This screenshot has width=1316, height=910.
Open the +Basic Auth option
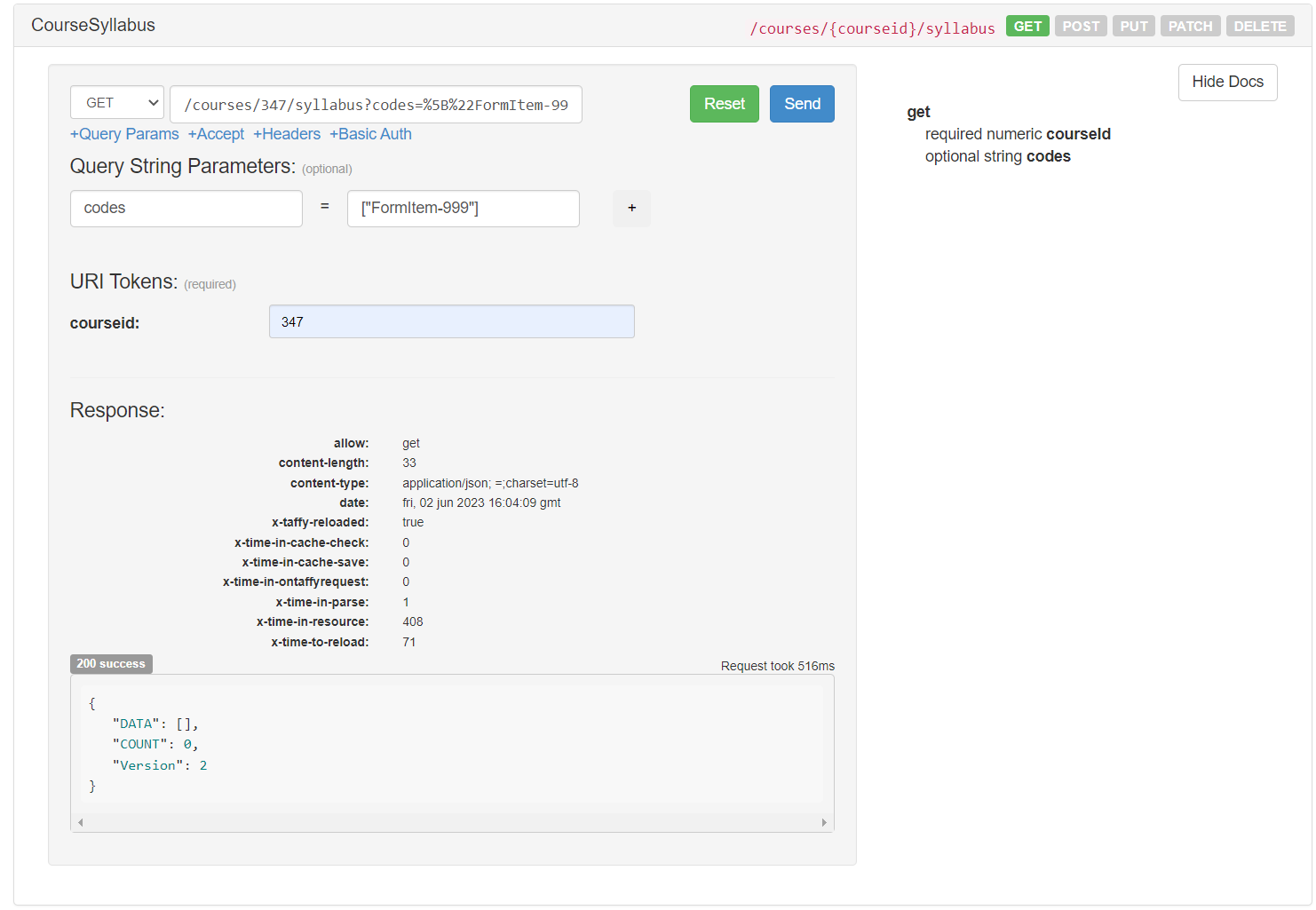[370, 134]
